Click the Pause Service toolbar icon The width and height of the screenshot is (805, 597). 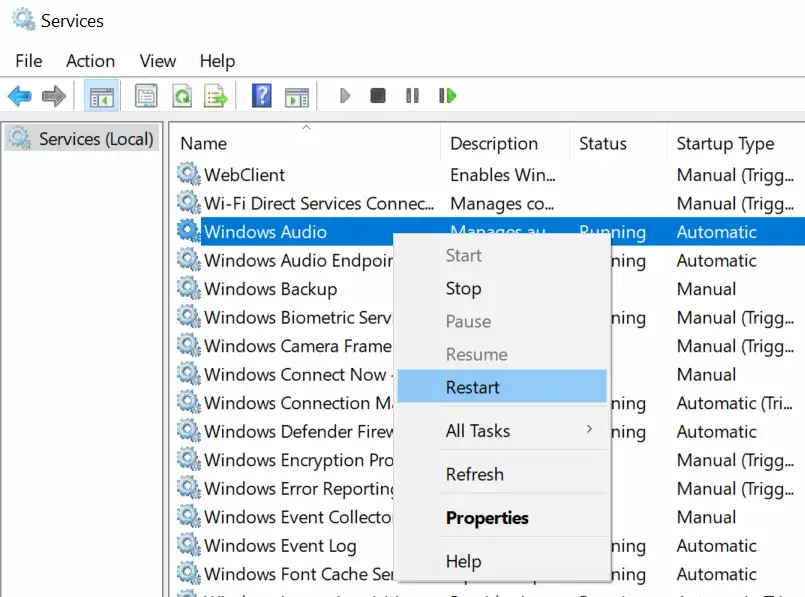[x=411, y=96]
